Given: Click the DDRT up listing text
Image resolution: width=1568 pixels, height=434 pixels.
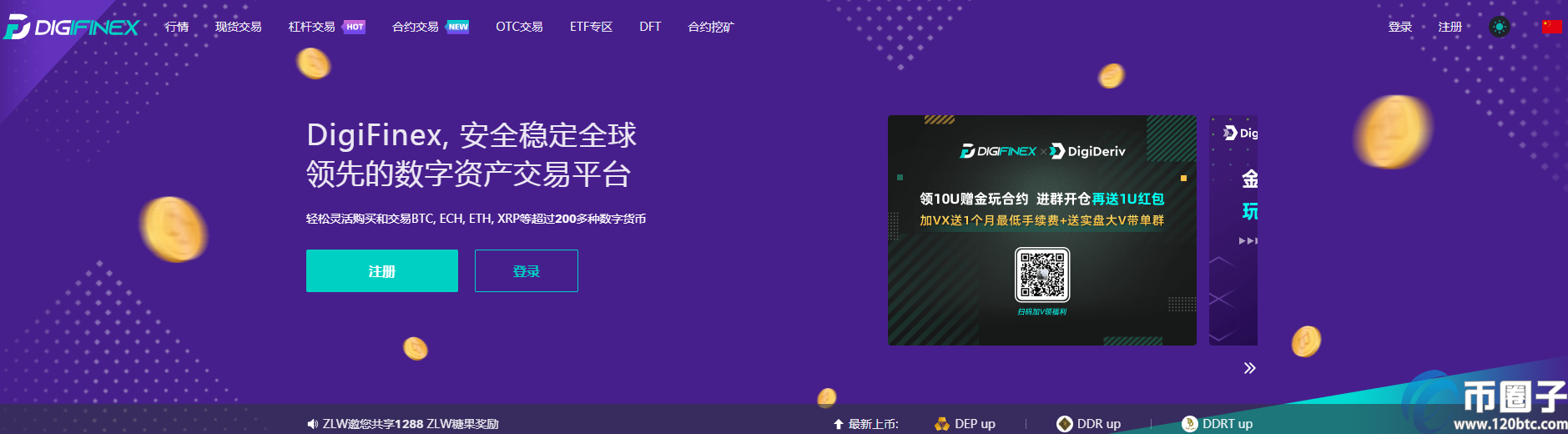Looking at the screenshot, I should [x=1228, y=424].
